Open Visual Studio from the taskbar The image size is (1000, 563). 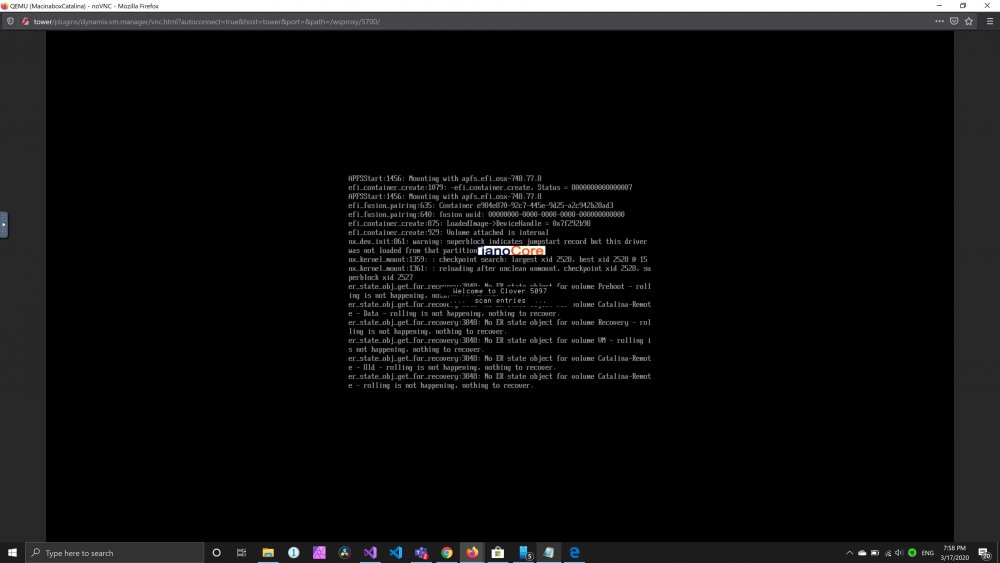370,553
